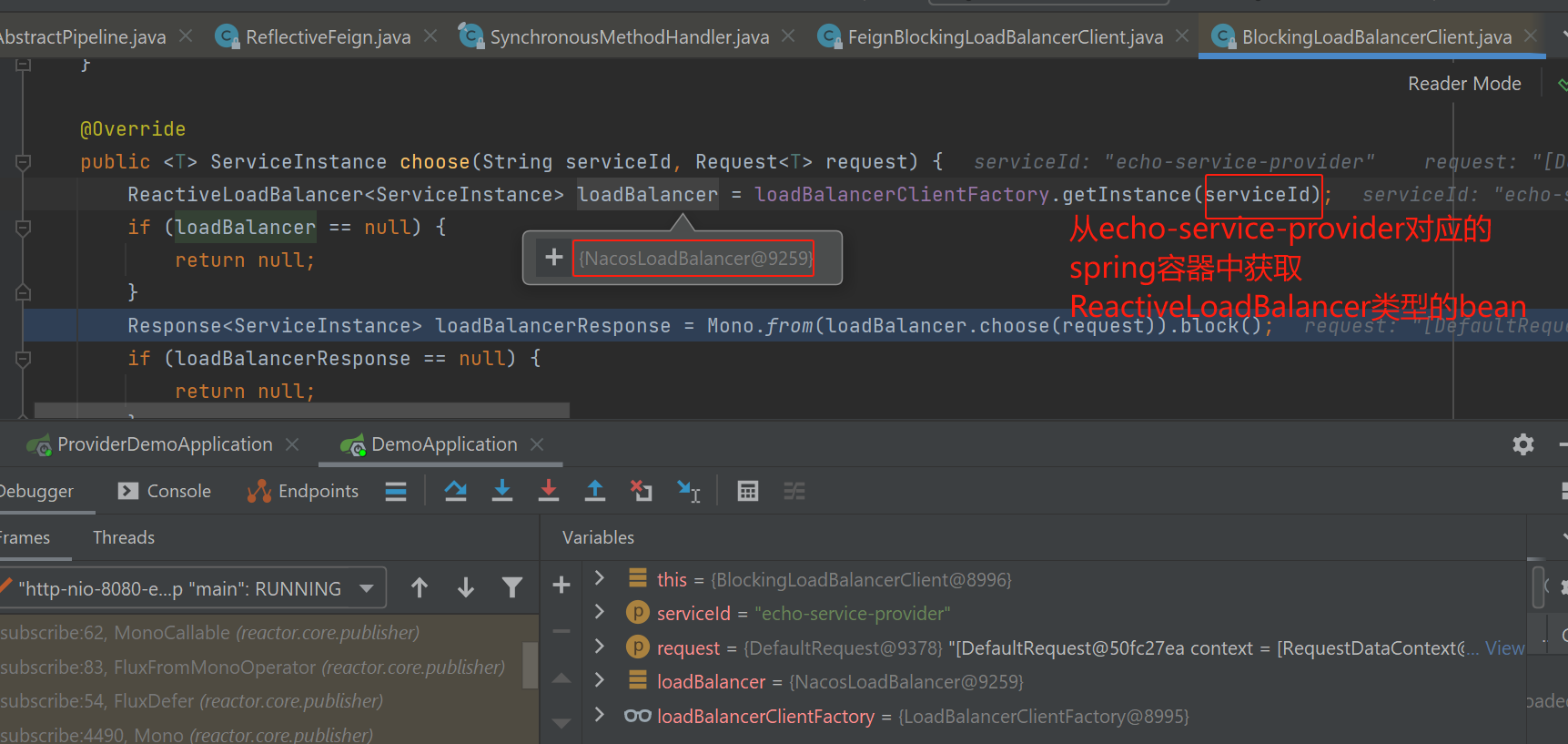The width and height of the screenshot is (1568, 744).
Task: Open the thread selector dropdown
Action: click(x=367, y=588)
